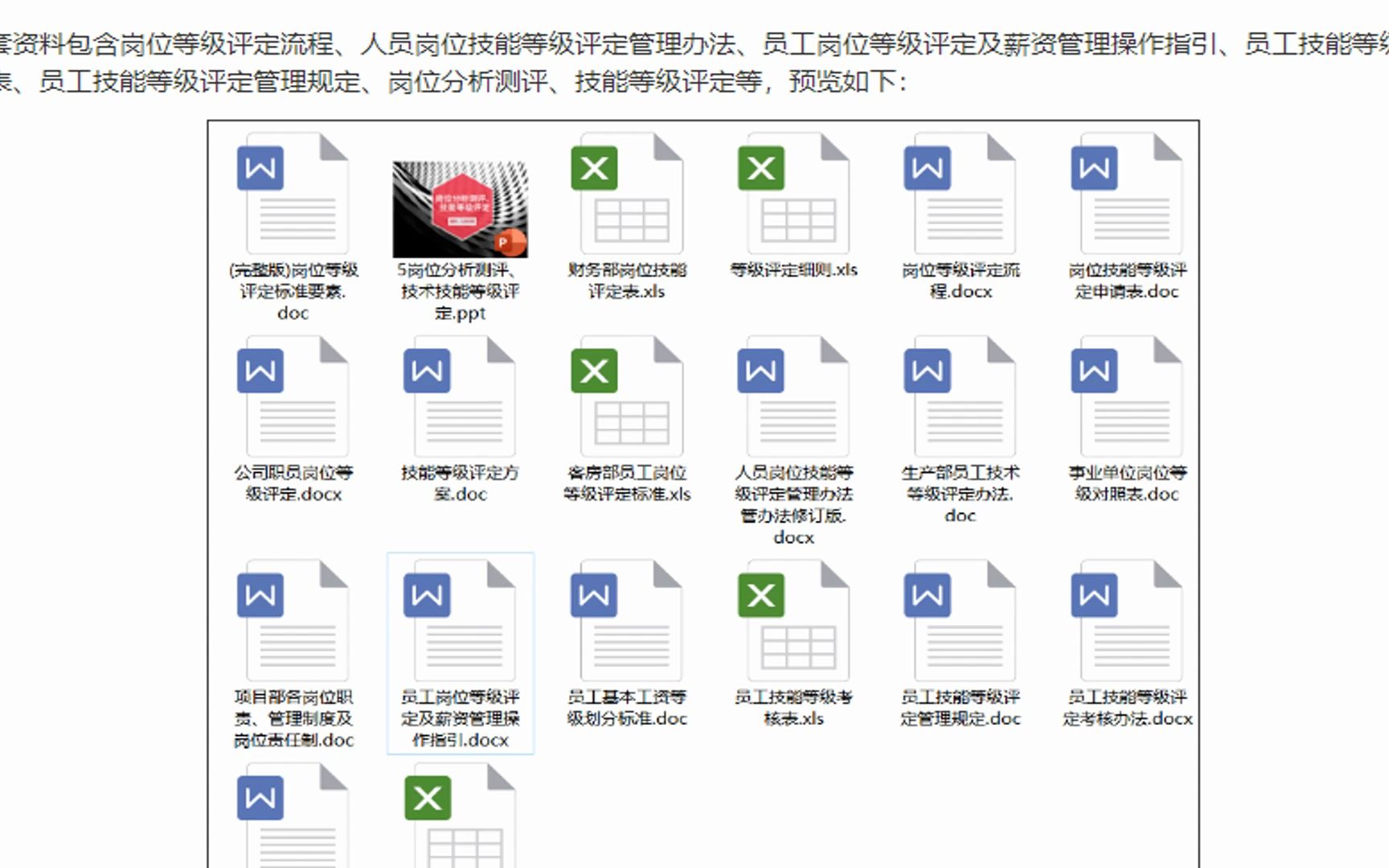Click the file name (完整版)岗位等级评定标准要素.doc
The width and height of the screenshot is (1389, 868).
click(x=293, y=291)
